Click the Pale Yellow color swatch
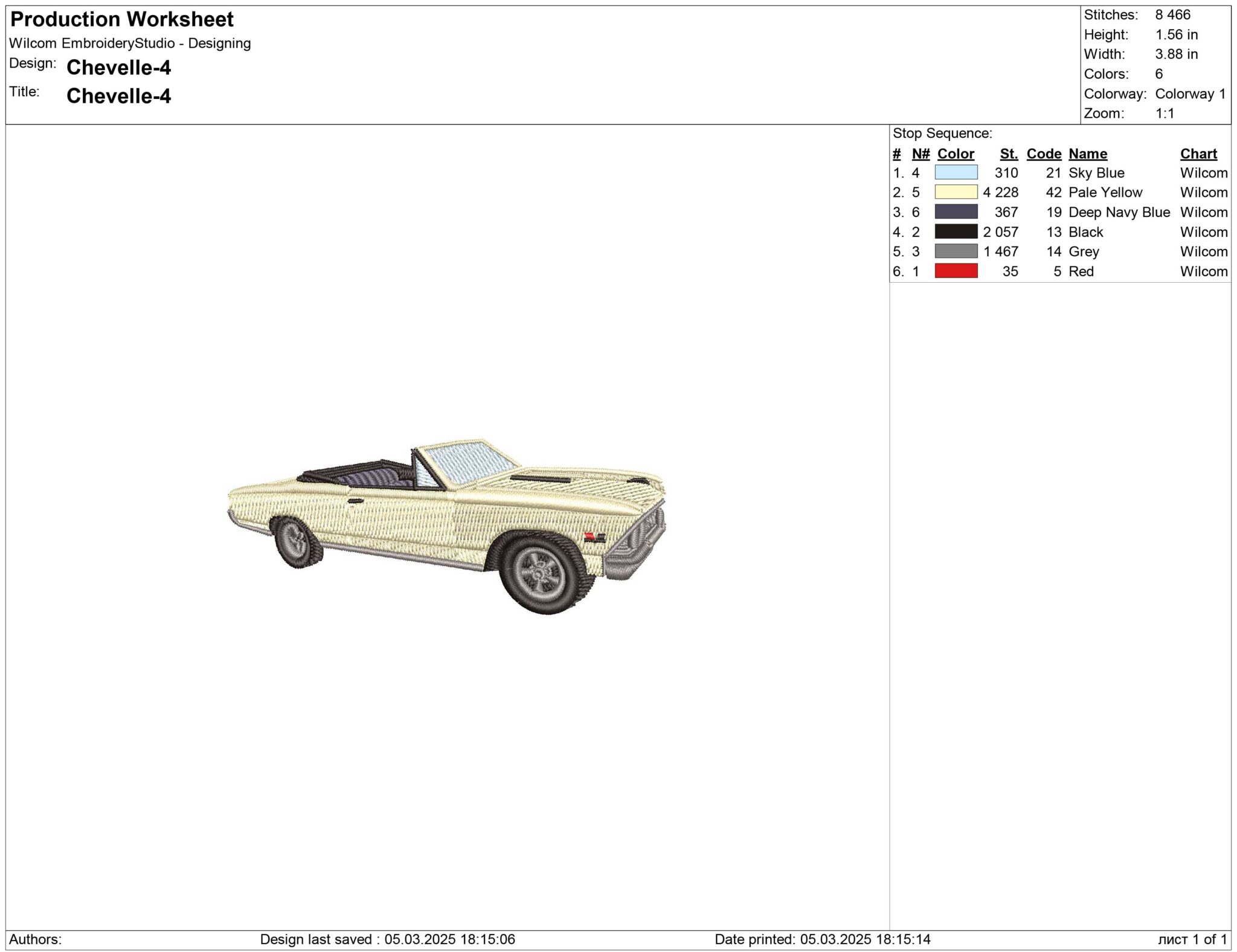Image resolution: width=1237 pixels, height=952 pixels. click(956, 192)
